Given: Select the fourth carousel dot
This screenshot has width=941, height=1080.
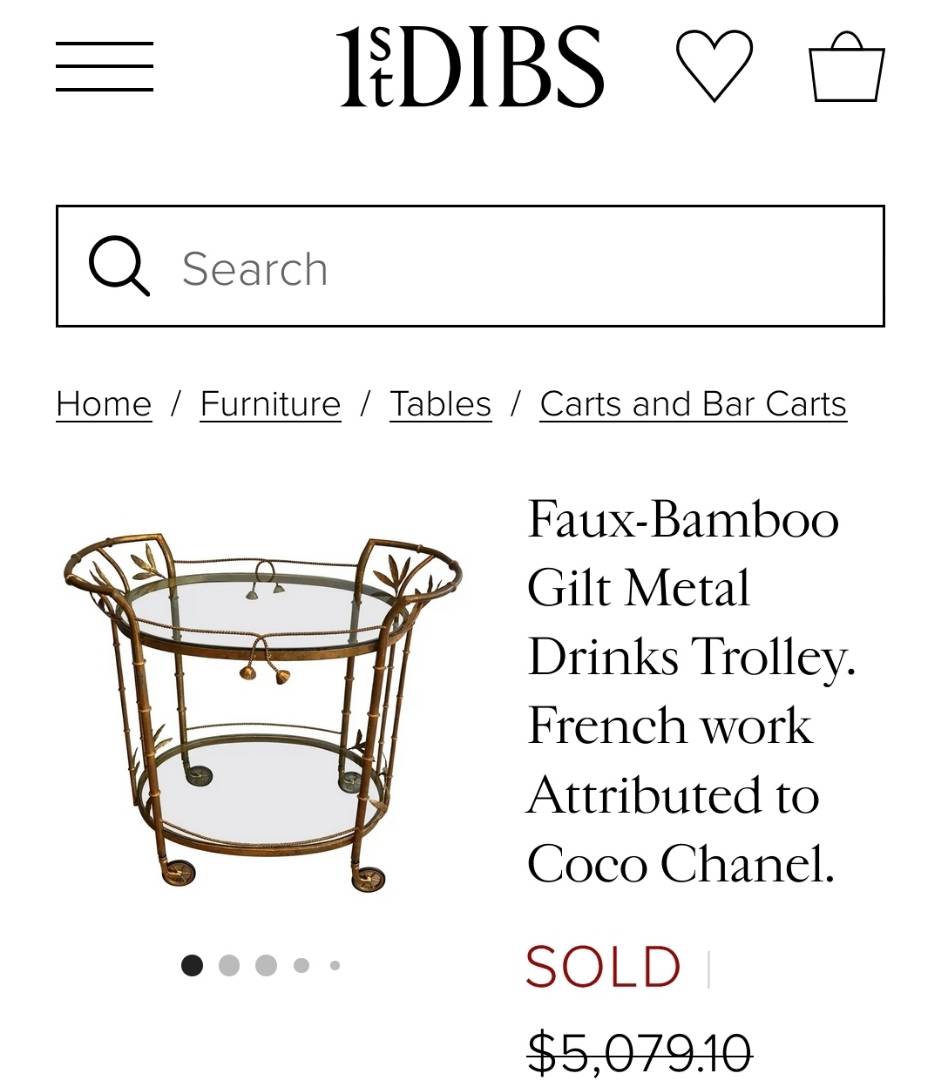Looking at the screenshot, I should (301, 965).
